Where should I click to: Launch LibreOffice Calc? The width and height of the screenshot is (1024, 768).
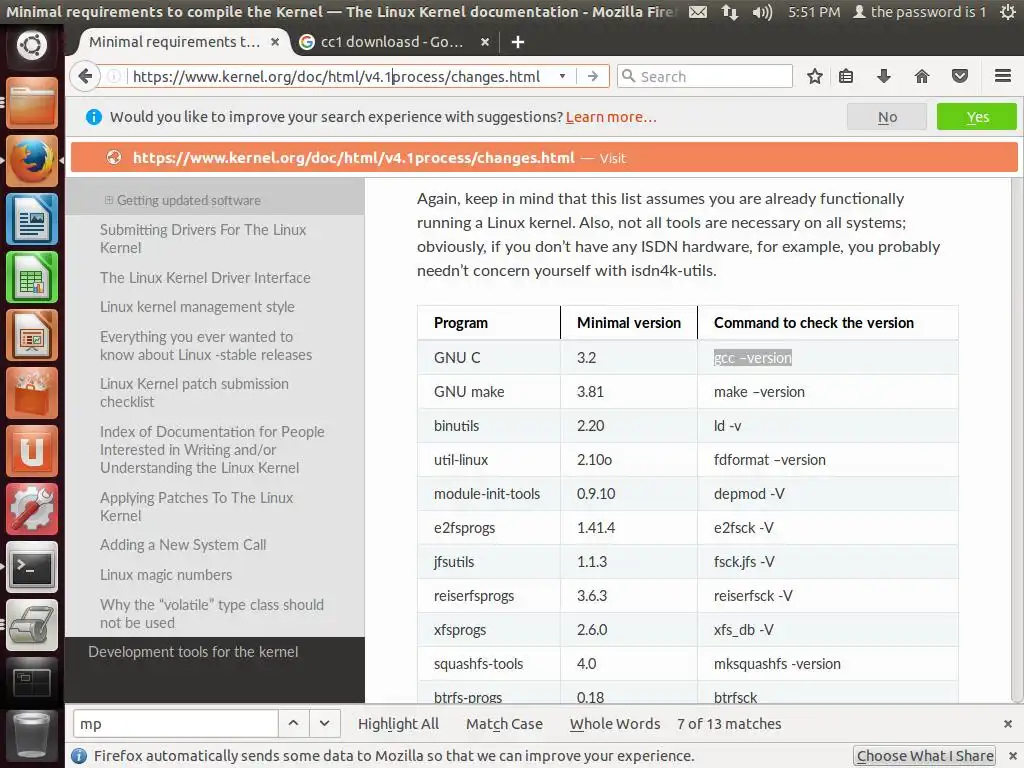(x=31, y=277)
